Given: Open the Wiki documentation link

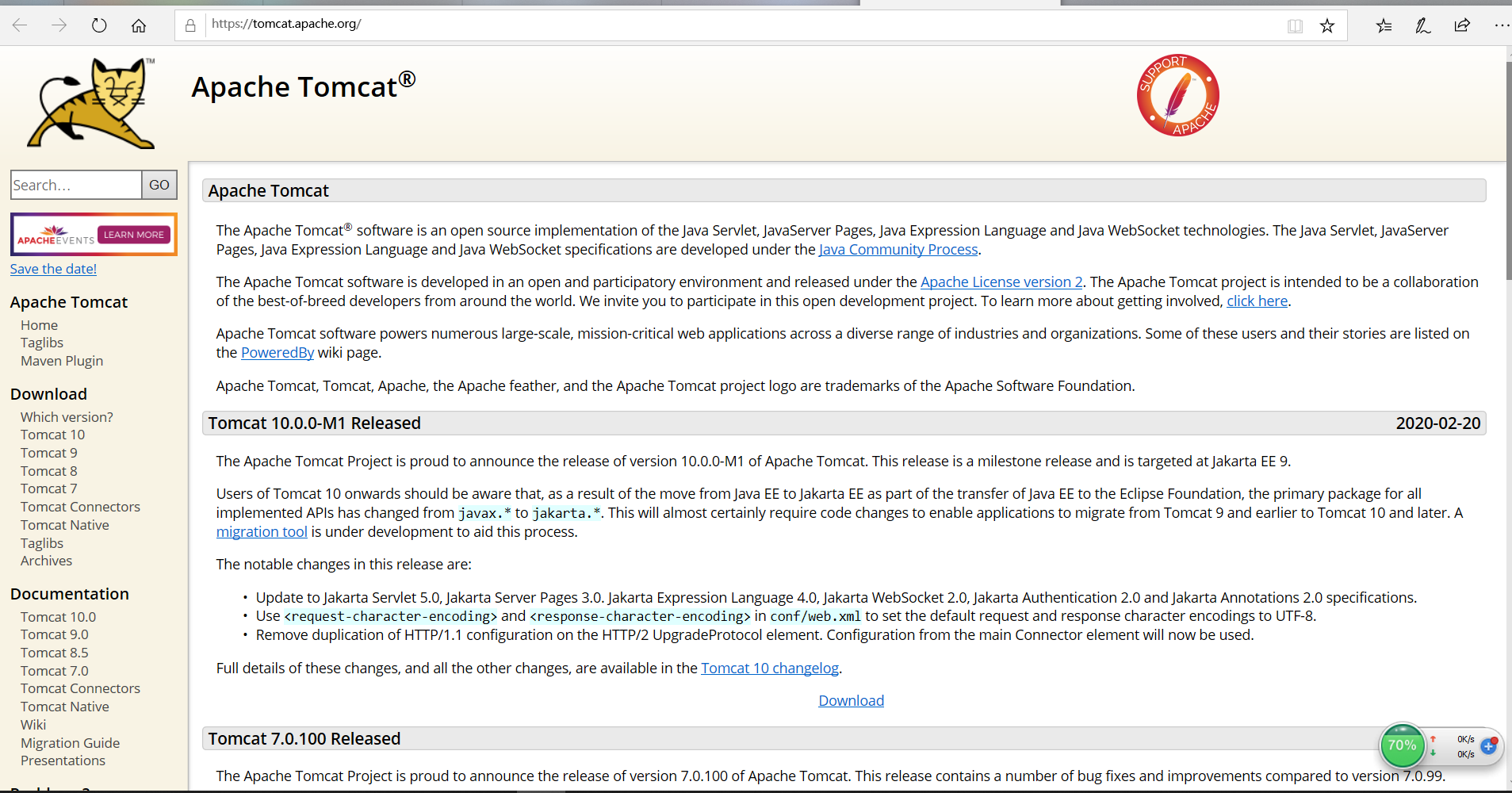Looking at the screenshot, I should [33, 725].
